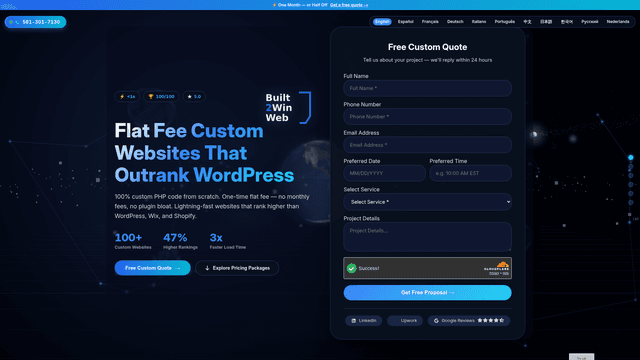
Task: Switch language to Русский
Action: point(589,22)
